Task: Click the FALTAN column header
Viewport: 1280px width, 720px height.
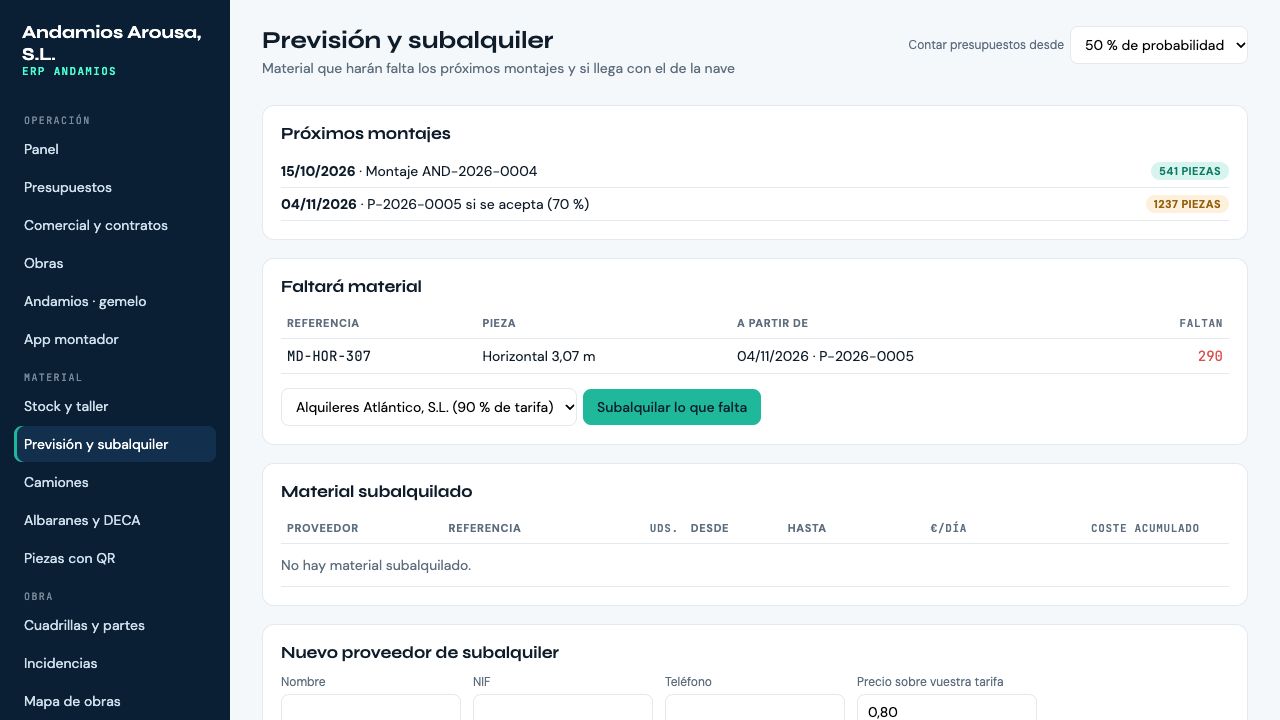Action: tap(1201, 323)
